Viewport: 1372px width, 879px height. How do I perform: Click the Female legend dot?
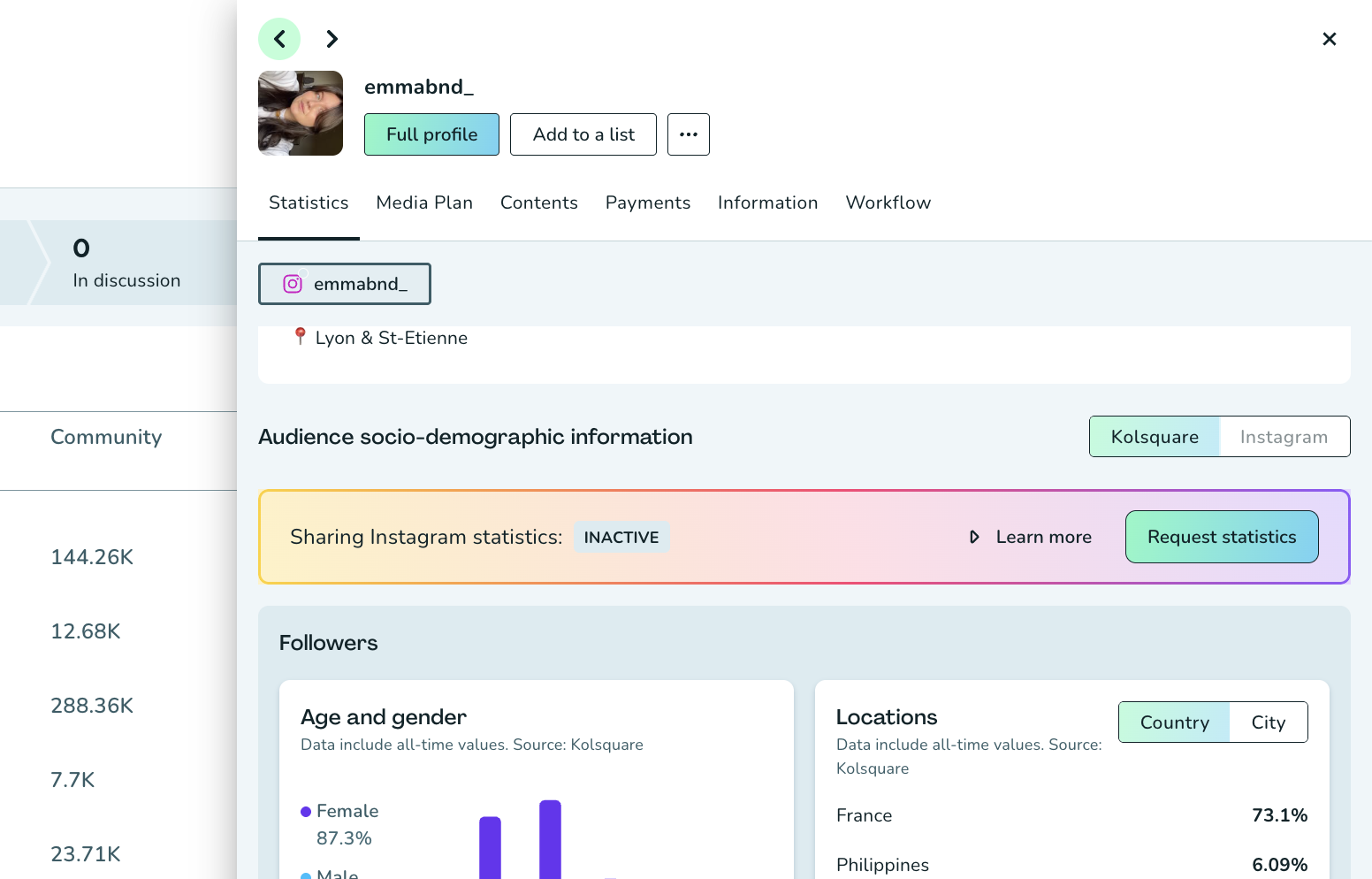pyautogui.click(x=306, y=812)
